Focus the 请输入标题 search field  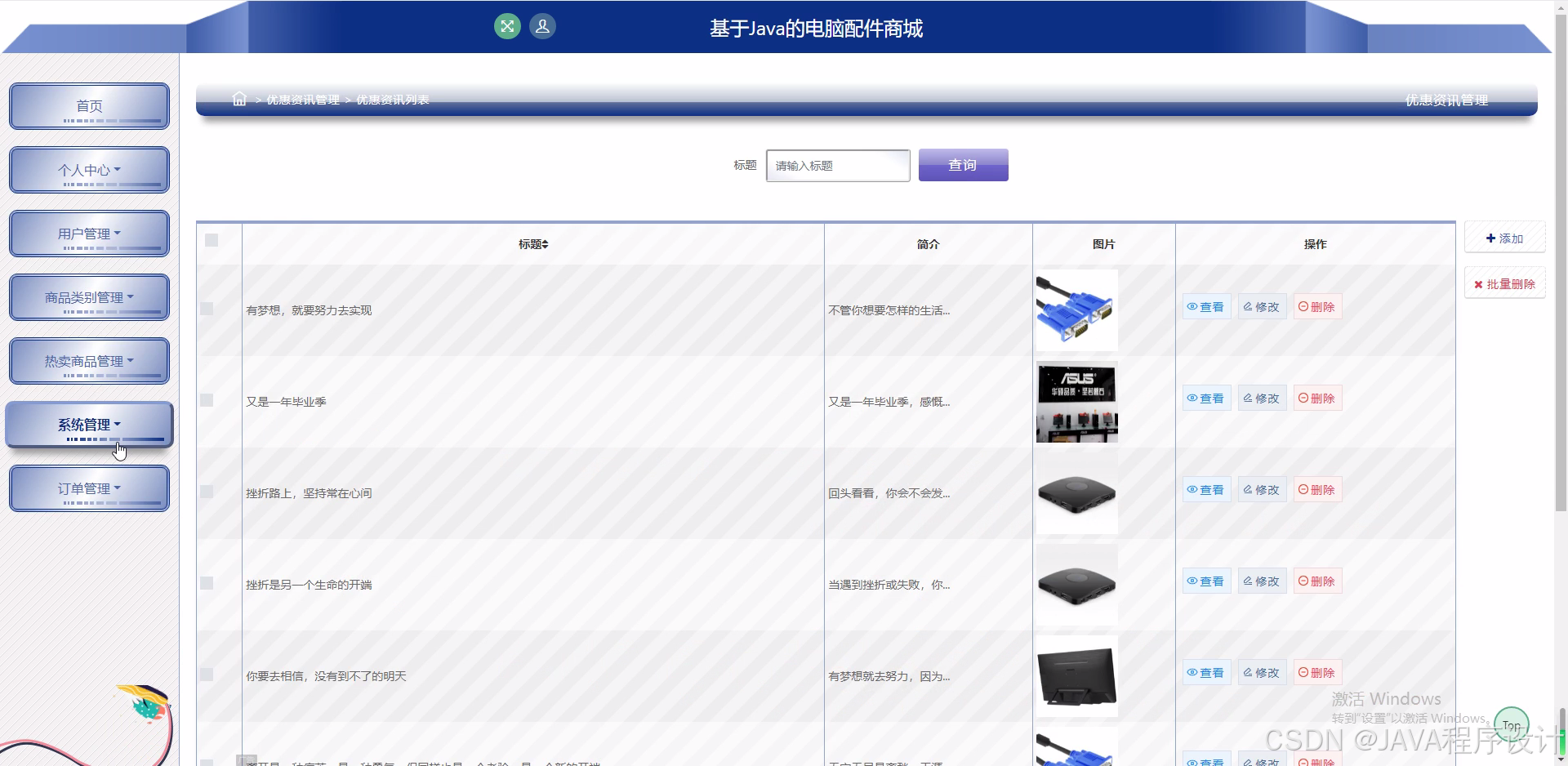coord(838,165)
